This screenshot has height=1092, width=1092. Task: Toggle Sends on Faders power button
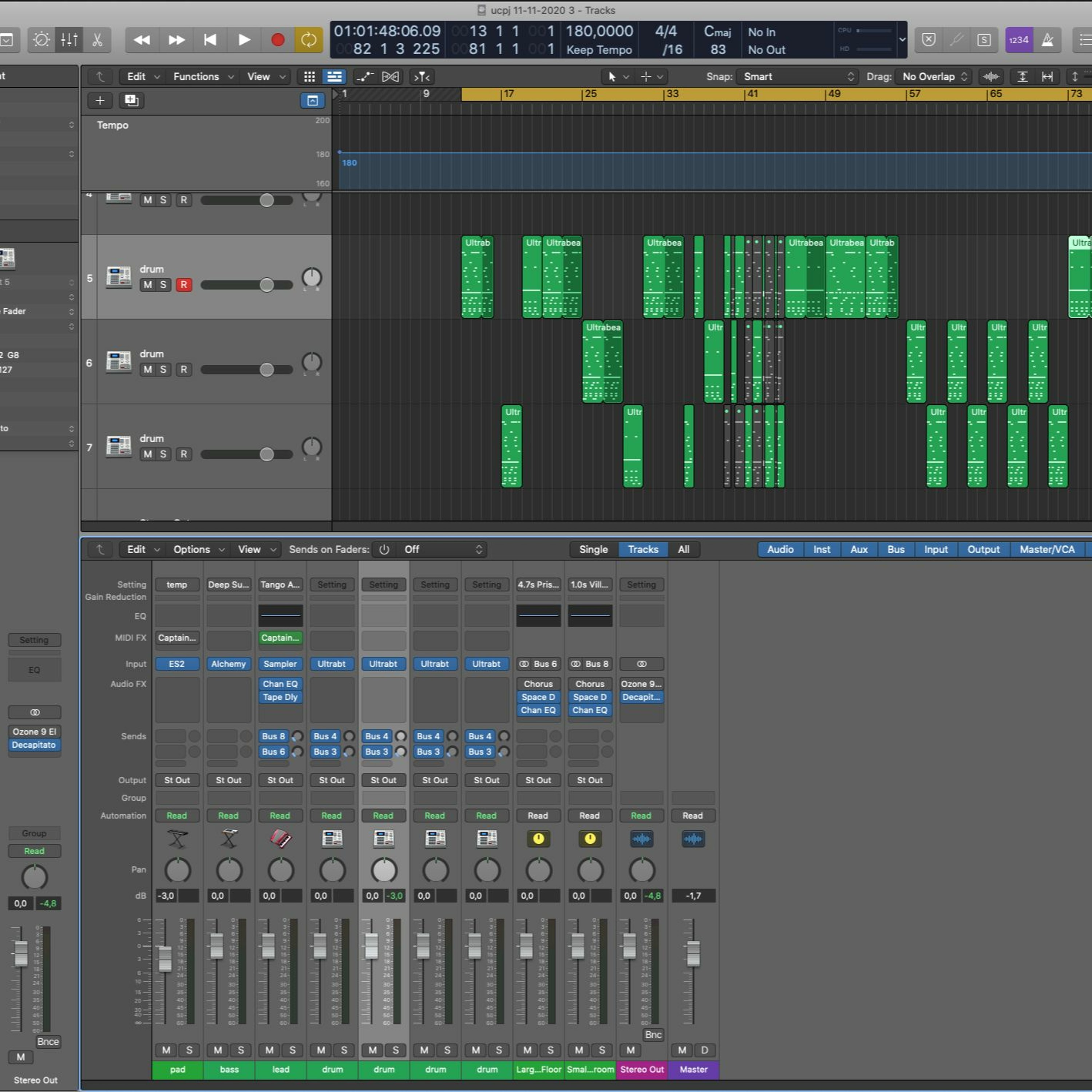[384, 549]
